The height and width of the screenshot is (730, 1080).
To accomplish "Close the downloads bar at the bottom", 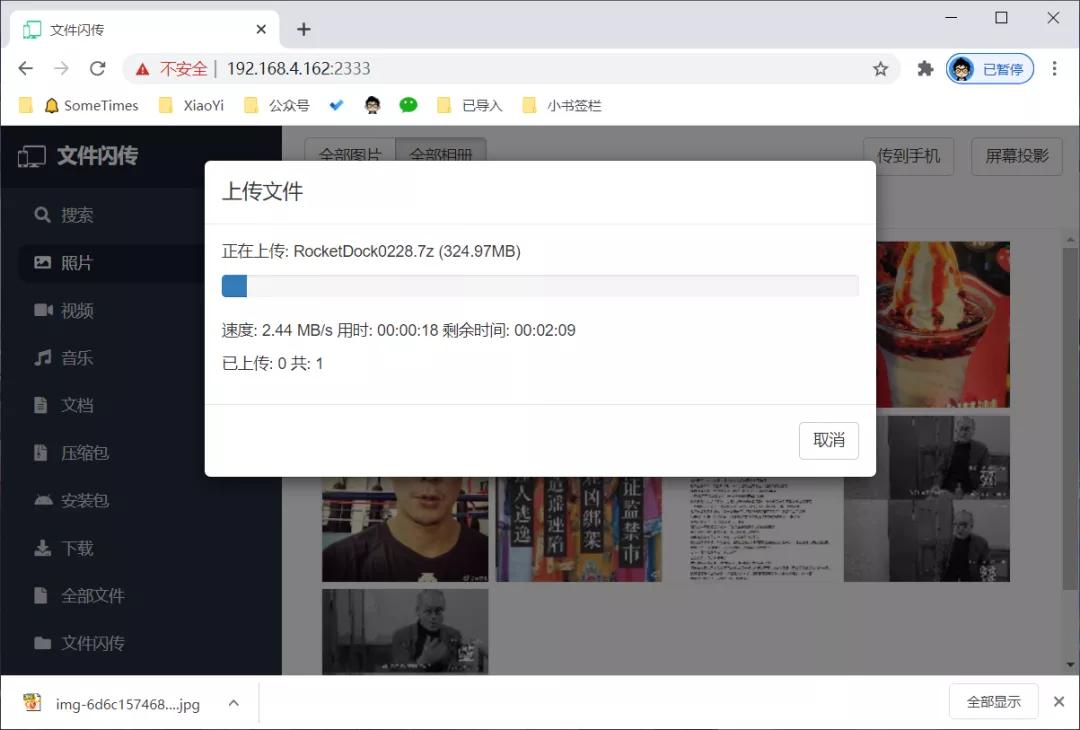I will tap(1059, 702).
